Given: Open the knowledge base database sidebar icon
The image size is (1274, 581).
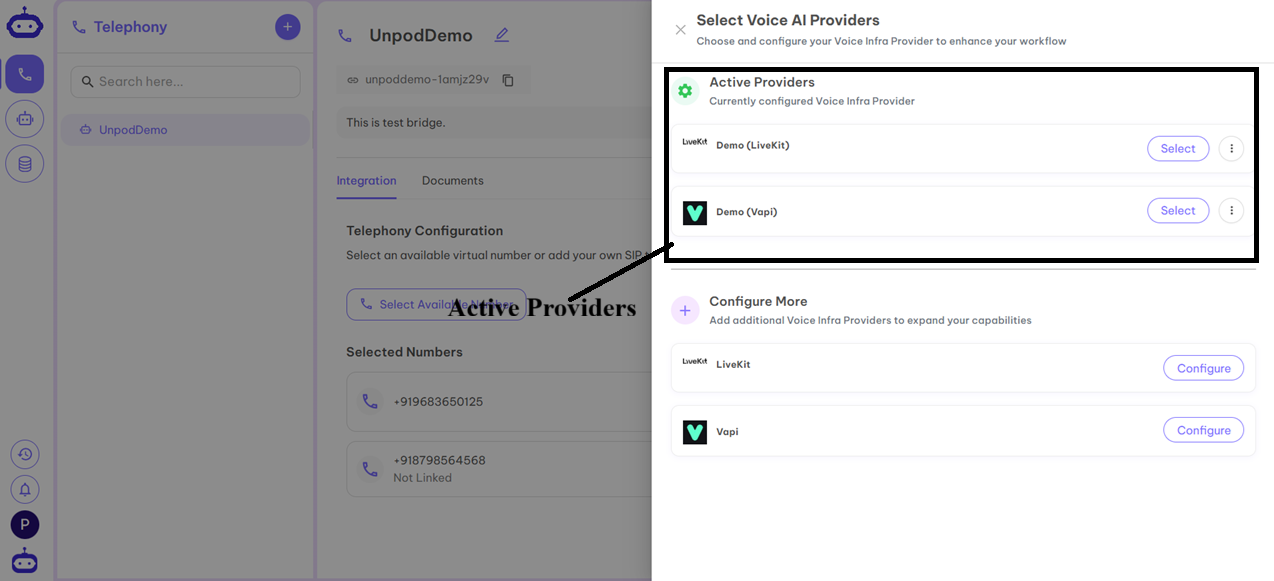Looking at the screenshot, I should [25, 164].
